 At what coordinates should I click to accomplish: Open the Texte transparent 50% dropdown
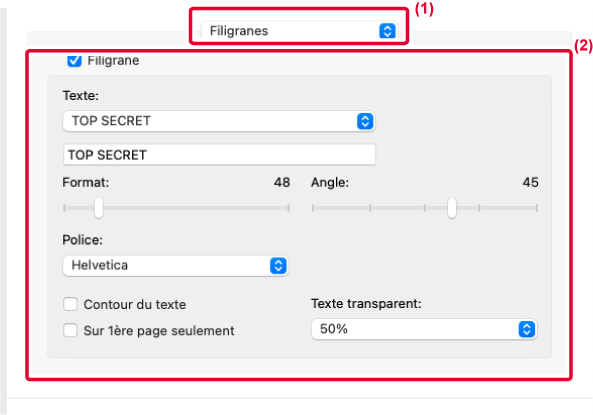coord(424,329)
